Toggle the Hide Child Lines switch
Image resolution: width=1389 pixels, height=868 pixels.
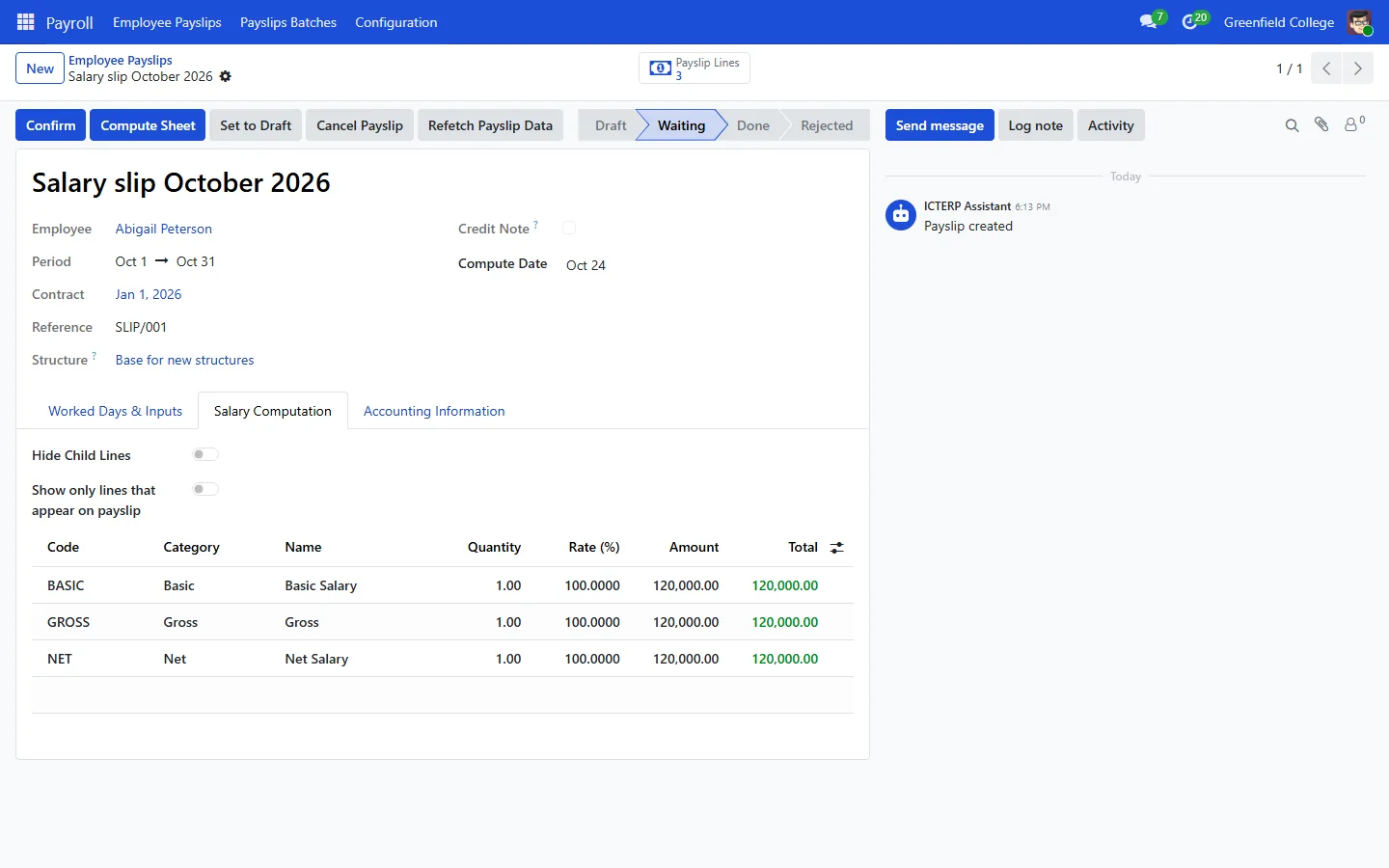point(205,454)
